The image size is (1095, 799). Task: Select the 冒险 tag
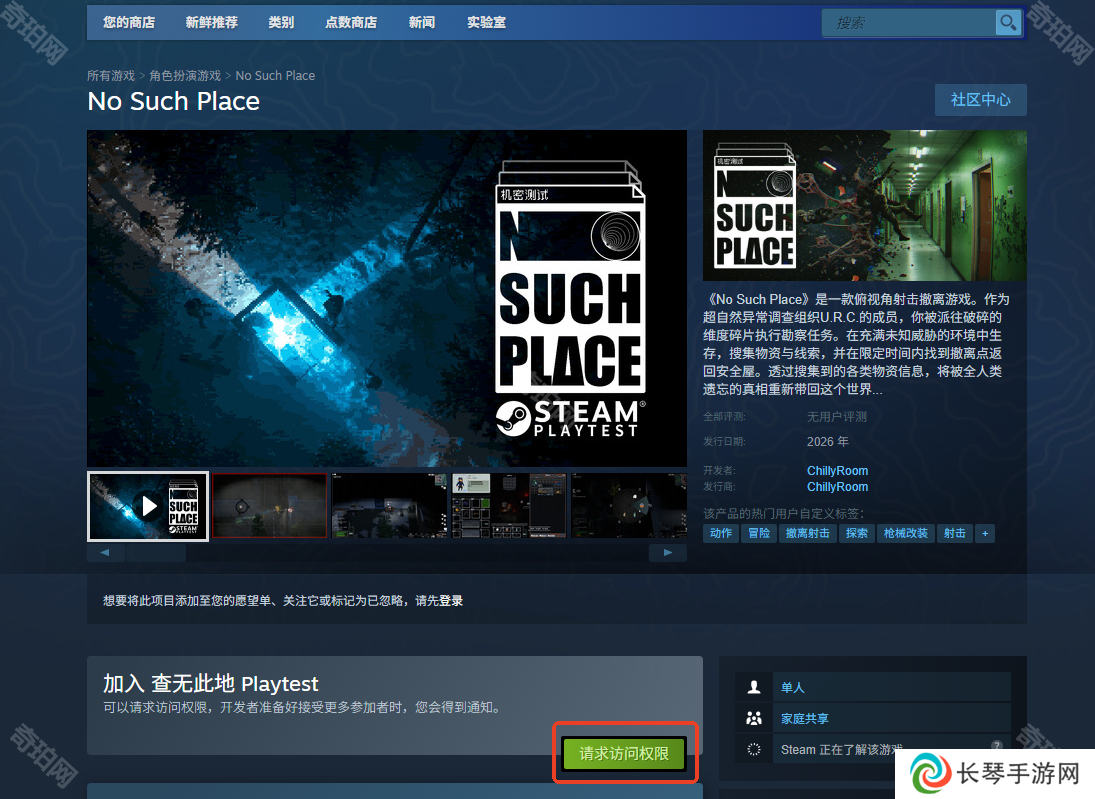758,534
